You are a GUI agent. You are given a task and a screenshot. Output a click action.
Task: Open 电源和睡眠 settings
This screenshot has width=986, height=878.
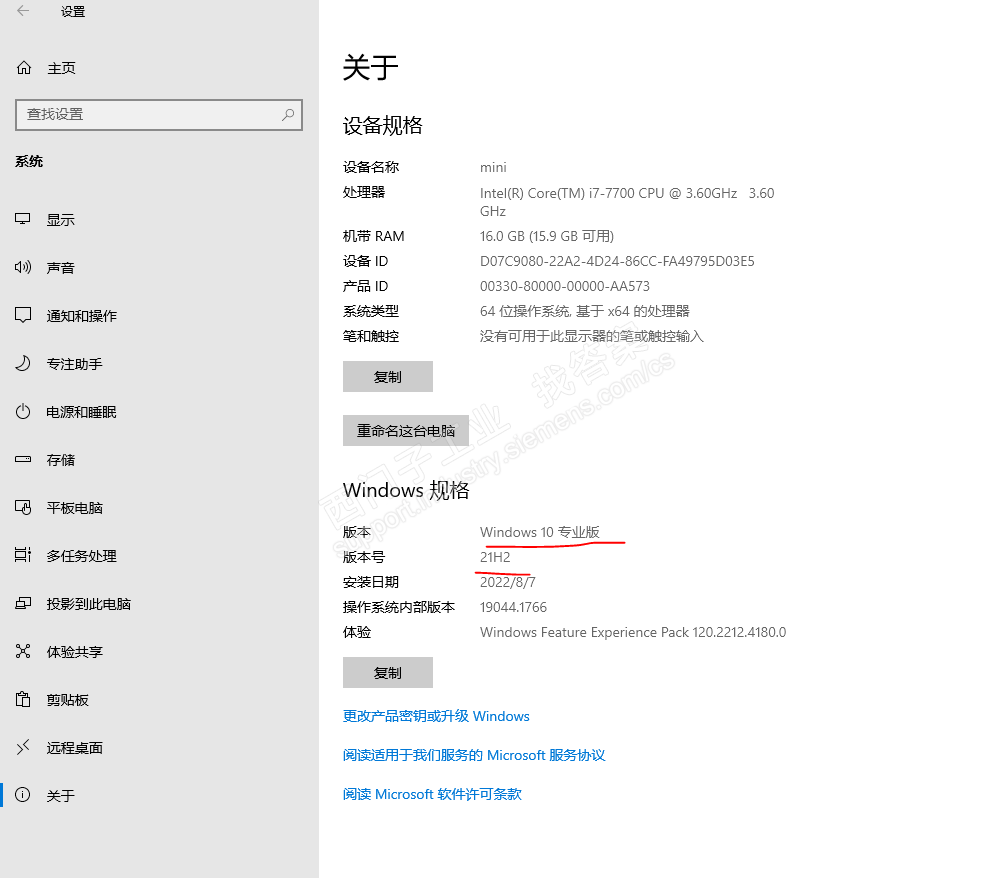pyautogui.click(x=82, y=412)
